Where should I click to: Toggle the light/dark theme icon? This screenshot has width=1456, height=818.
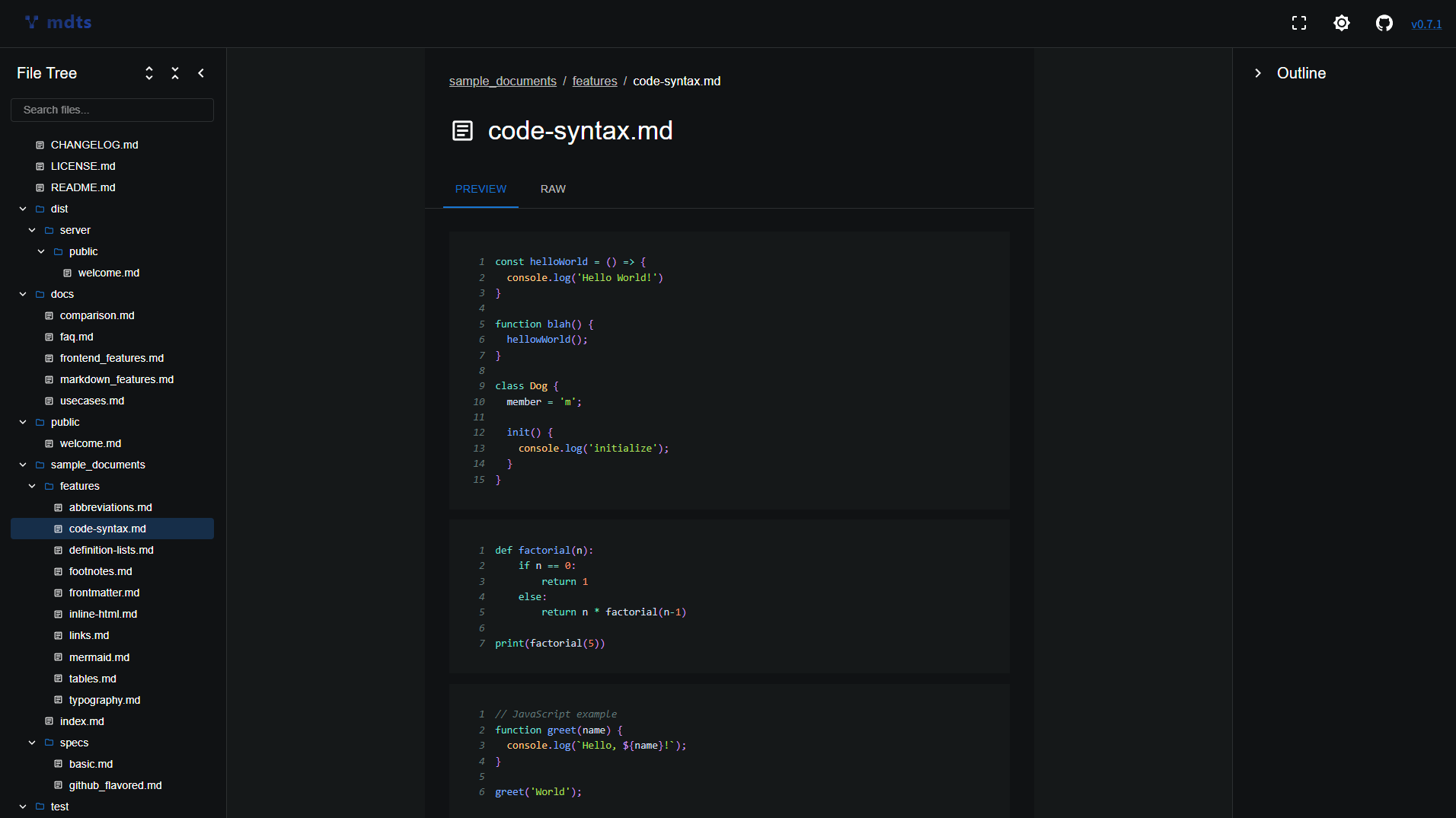[x=1342, y=24]
